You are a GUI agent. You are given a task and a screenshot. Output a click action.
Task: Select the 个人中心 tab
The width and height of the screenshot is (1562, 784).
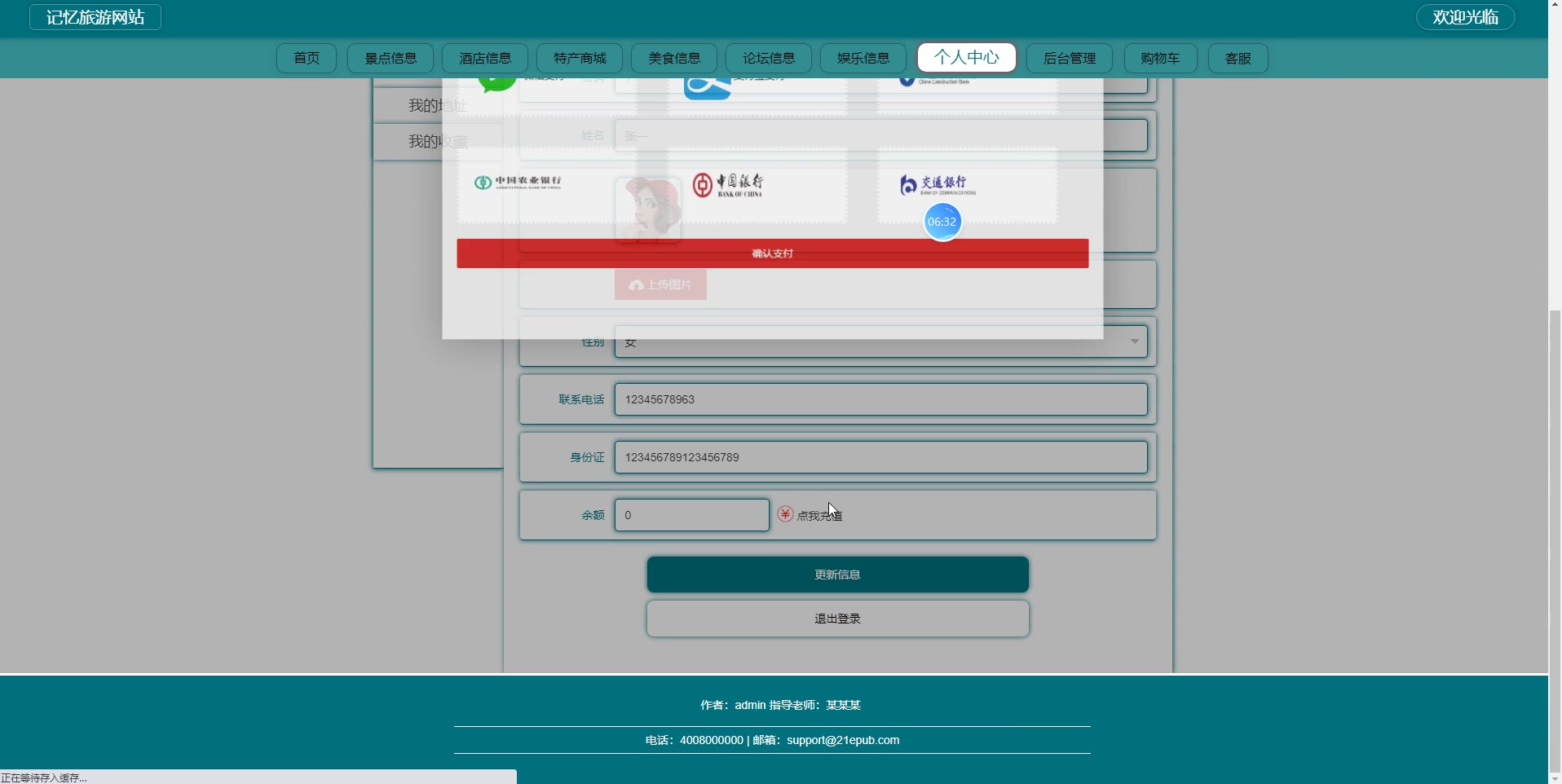pyautogui.click(x=966, y=57)
